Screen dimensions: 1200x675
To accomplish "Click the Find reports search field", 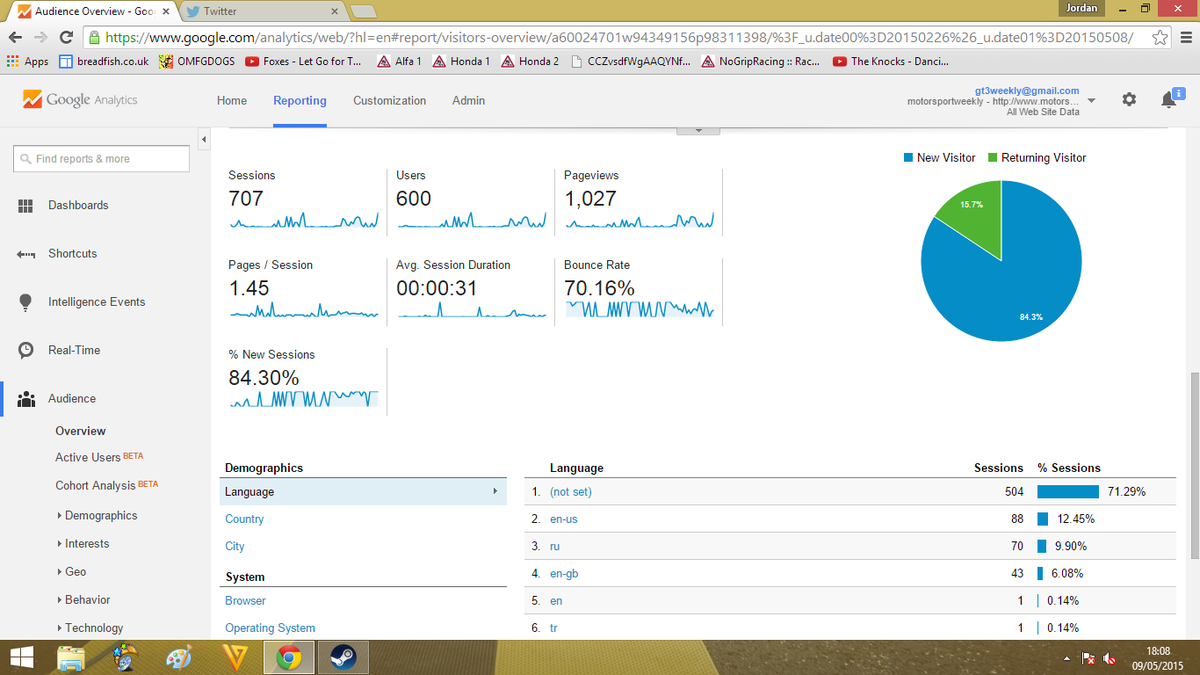I will (101, 159).
